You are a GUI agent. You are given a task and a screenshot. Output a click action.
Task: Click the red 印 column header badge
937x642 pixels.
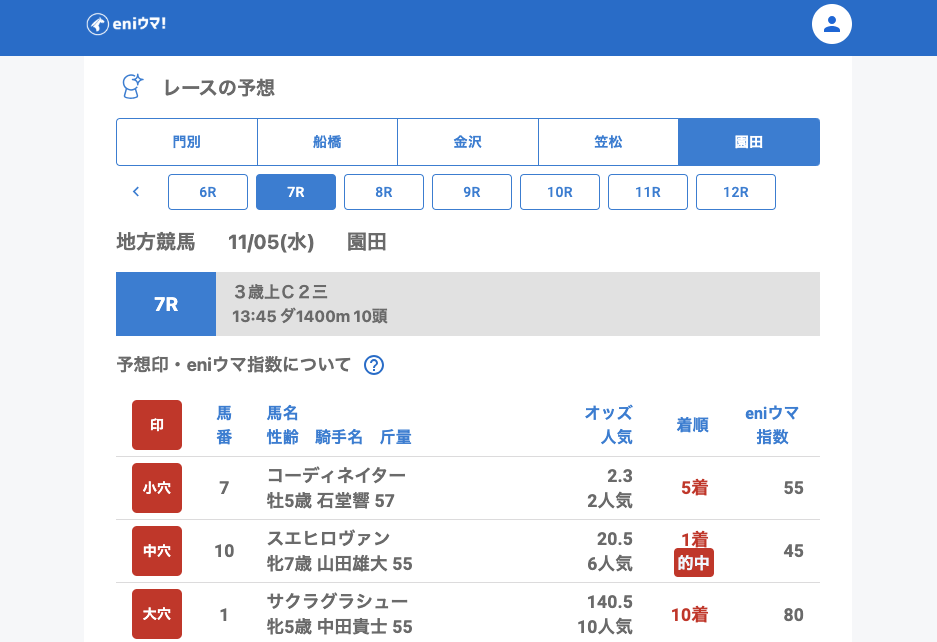[157, 425]
